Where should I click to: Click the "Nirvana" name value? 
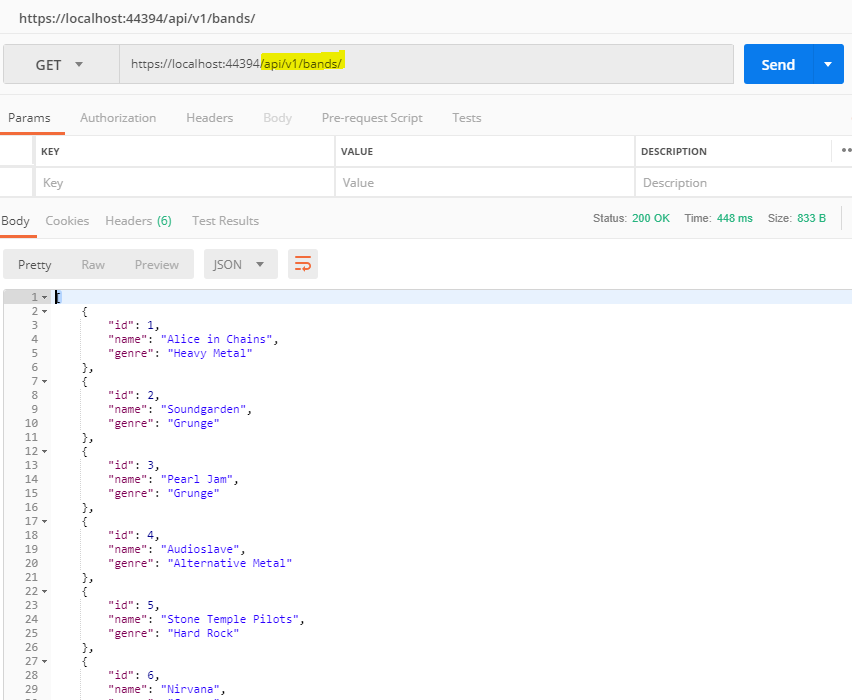(x=190, y=689)
